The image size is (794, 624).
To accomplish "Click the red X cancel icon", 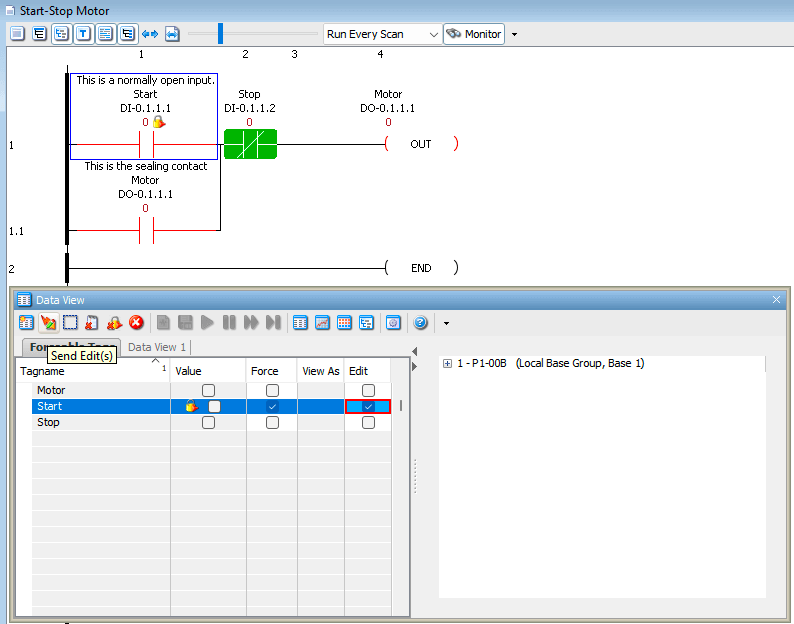I will (136, 323).
